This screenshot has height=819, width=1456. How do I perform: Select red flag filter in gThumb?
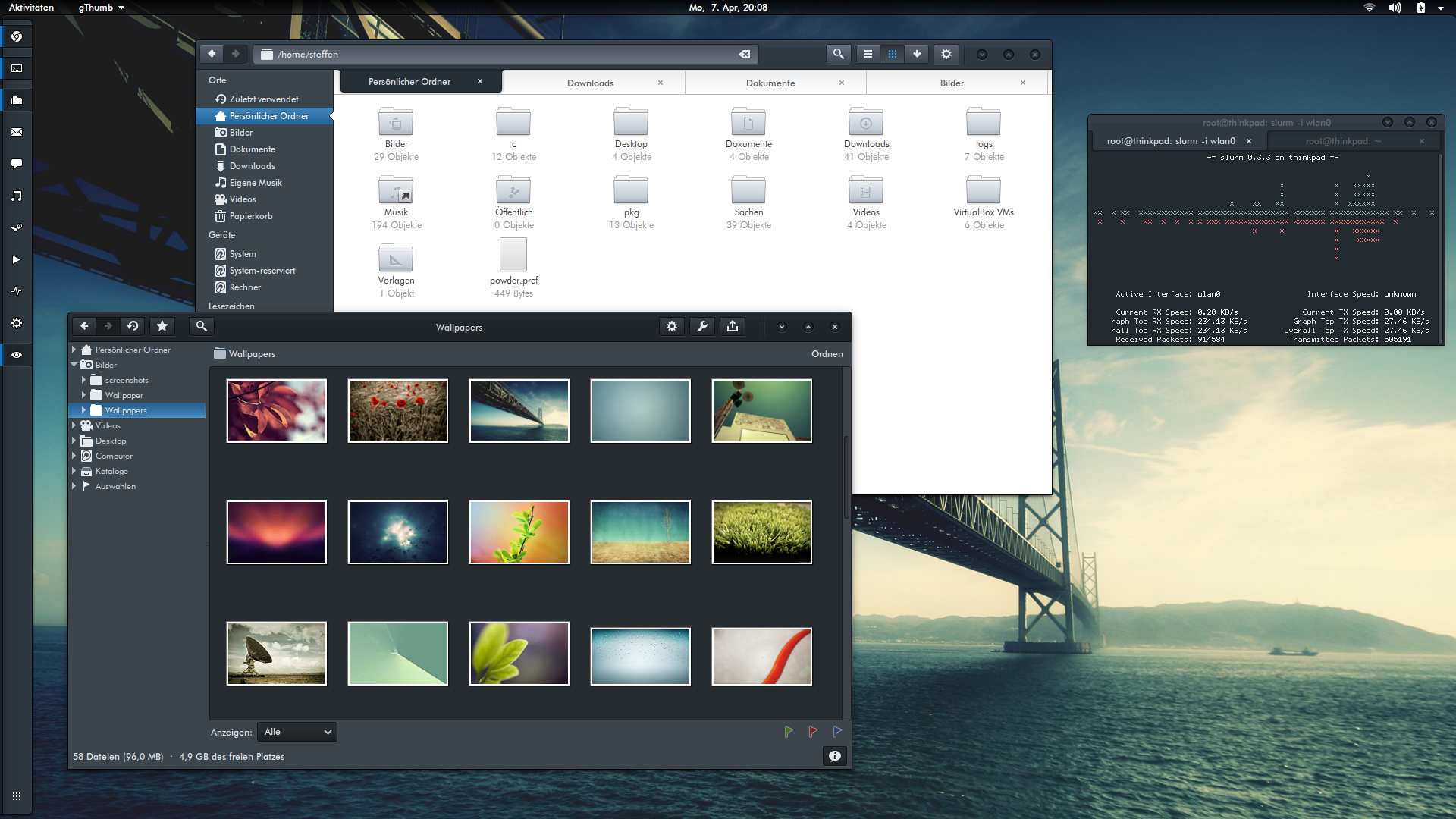pos(813,732)
